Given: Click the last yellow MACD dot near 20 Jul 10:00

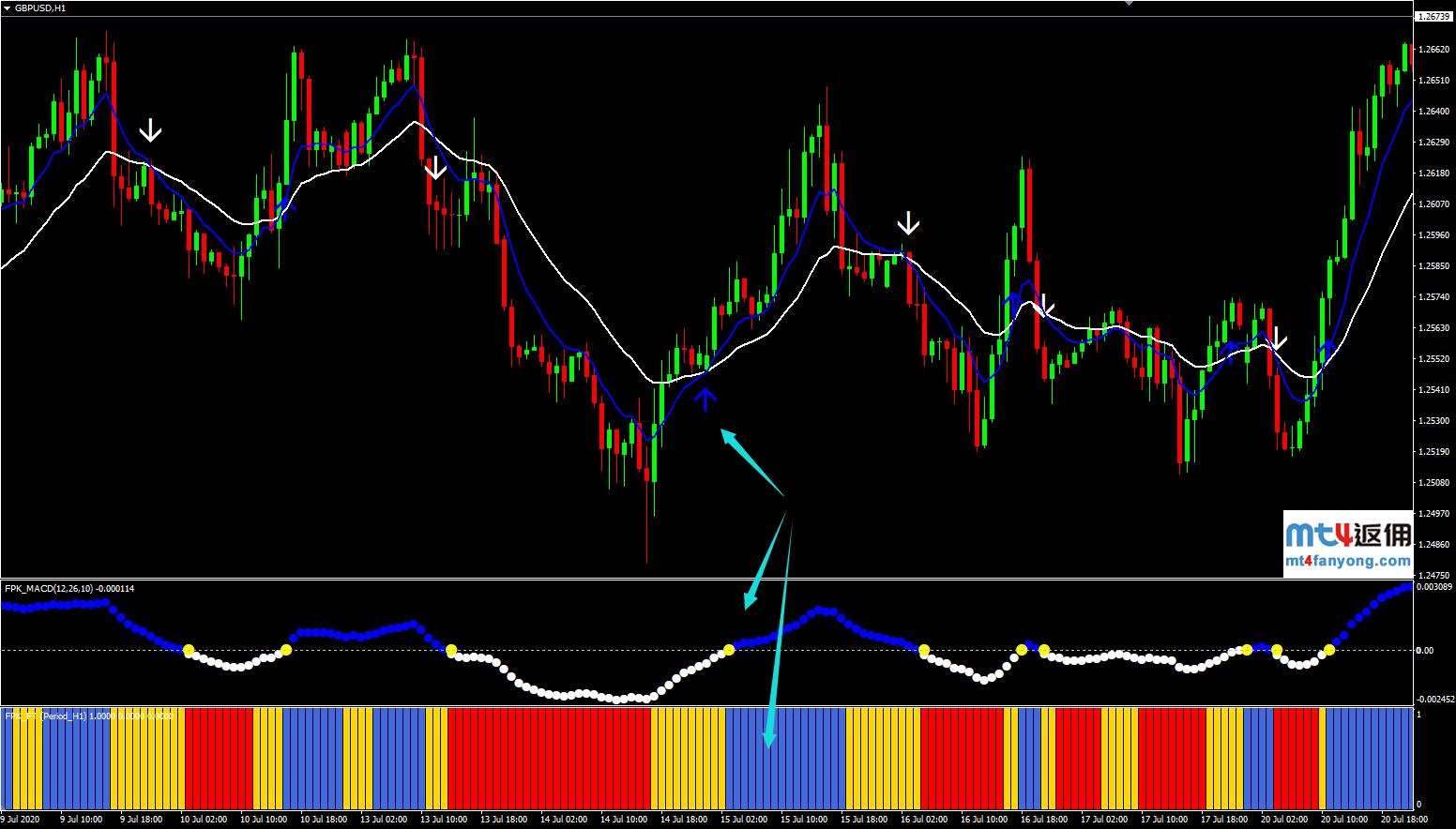Looking at the screenshot, I should (1329, 650).
